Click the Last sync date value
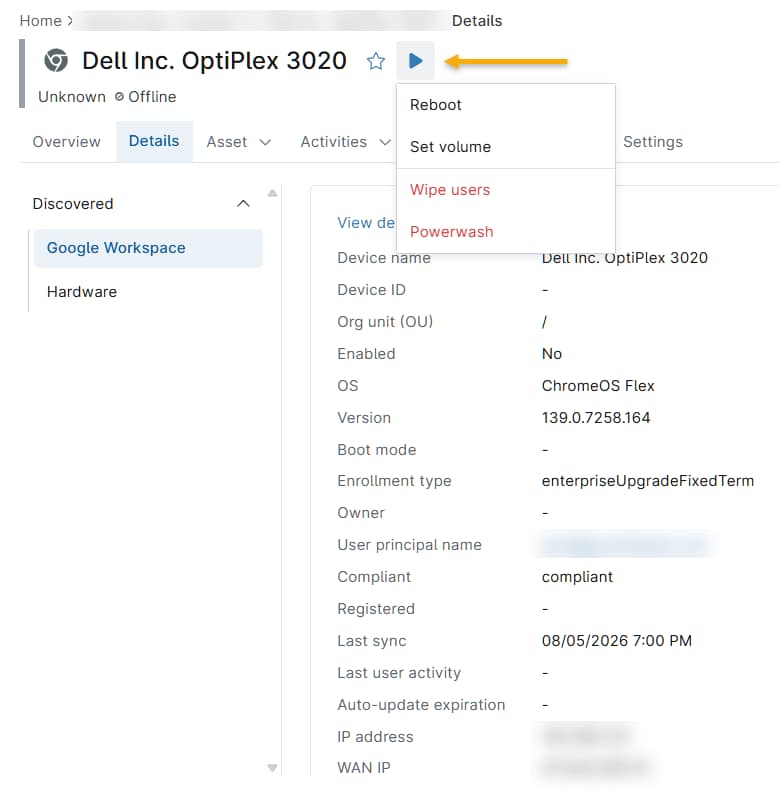This screenshot has width=779, height=791. 617,641
